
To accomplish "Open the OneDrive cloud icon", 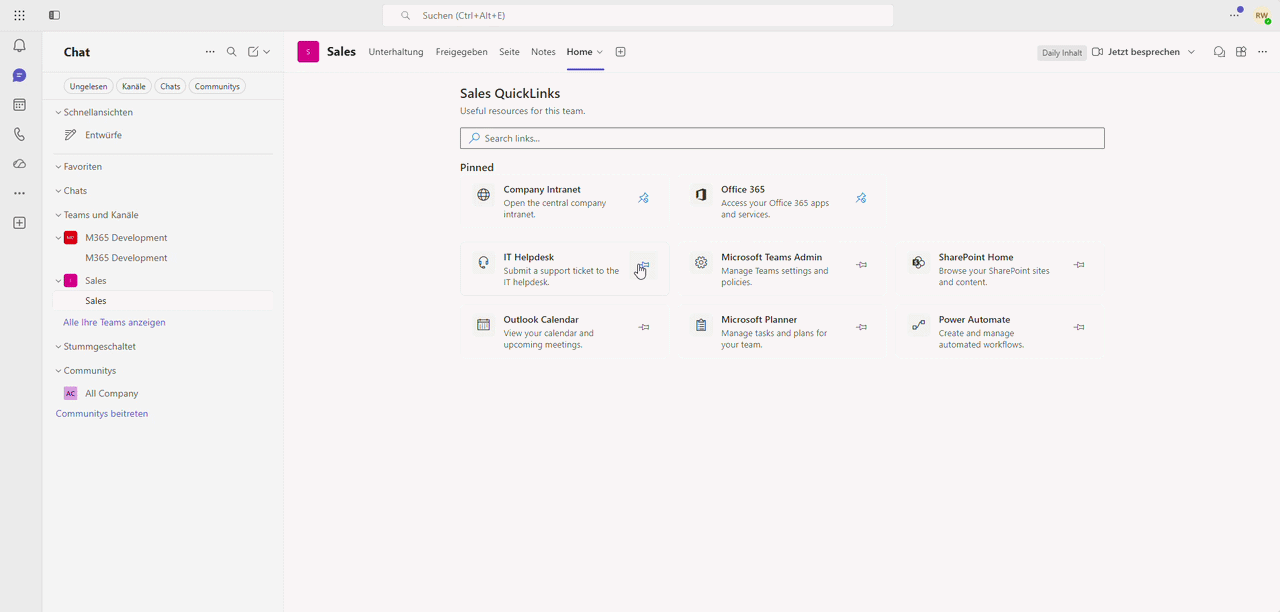I will pos(19,164).
